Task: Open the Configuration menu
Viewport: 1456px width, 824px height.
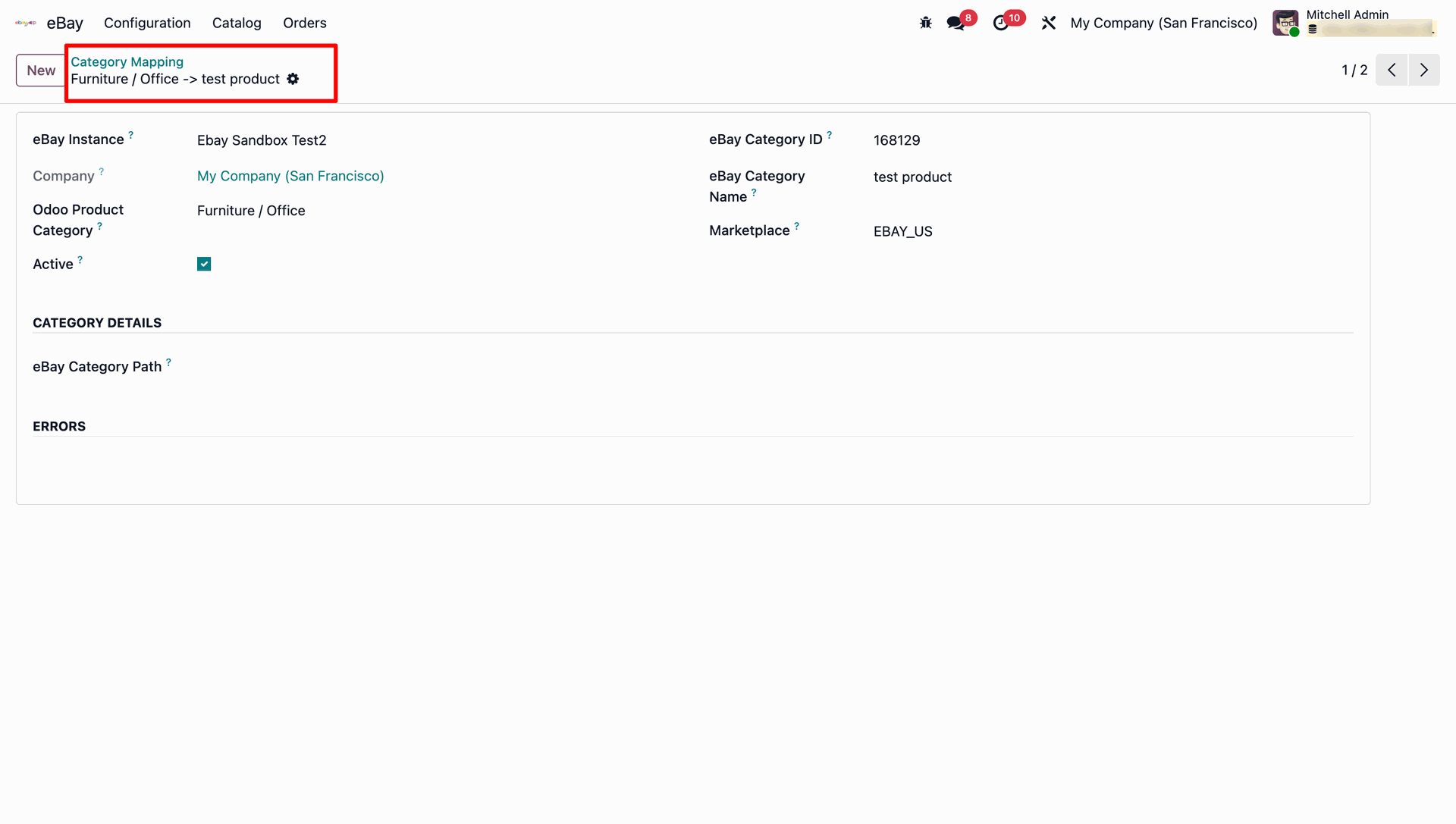Action: point(147,23)
